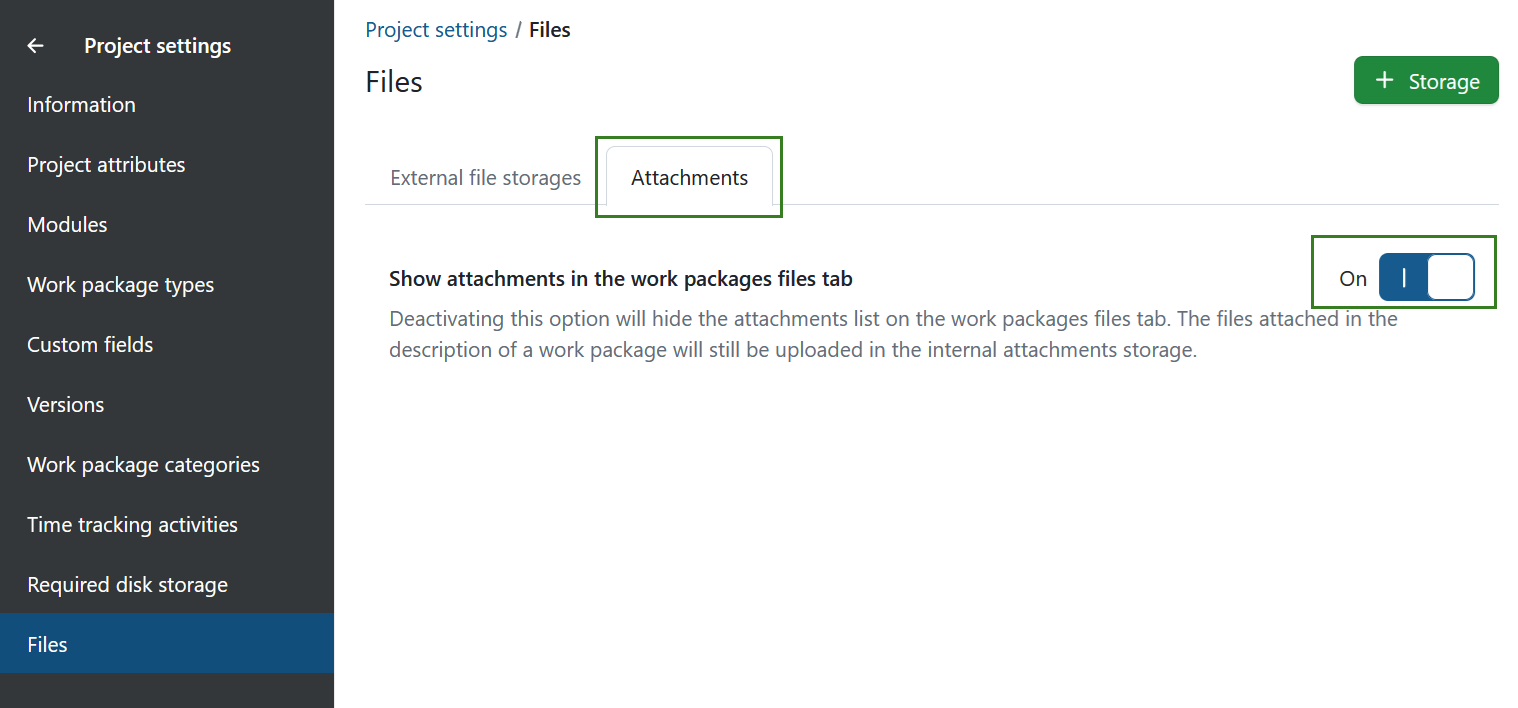The width and height of the screenshot is (1518, 708).
Task: Open the Required disk storage page
Action: (x=127, y=585)
